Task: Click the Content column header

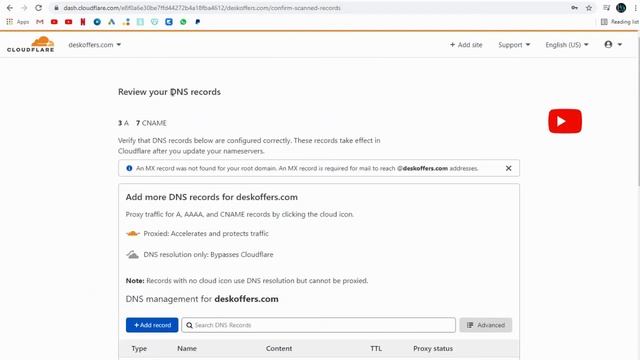Action: click(x=279, y=348)
